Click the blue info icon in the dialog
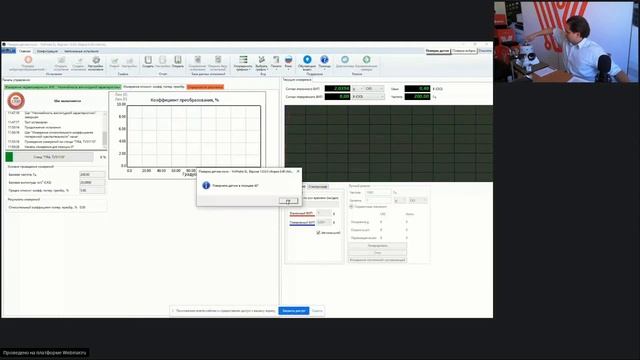The image size is (640, 360). 206,185
